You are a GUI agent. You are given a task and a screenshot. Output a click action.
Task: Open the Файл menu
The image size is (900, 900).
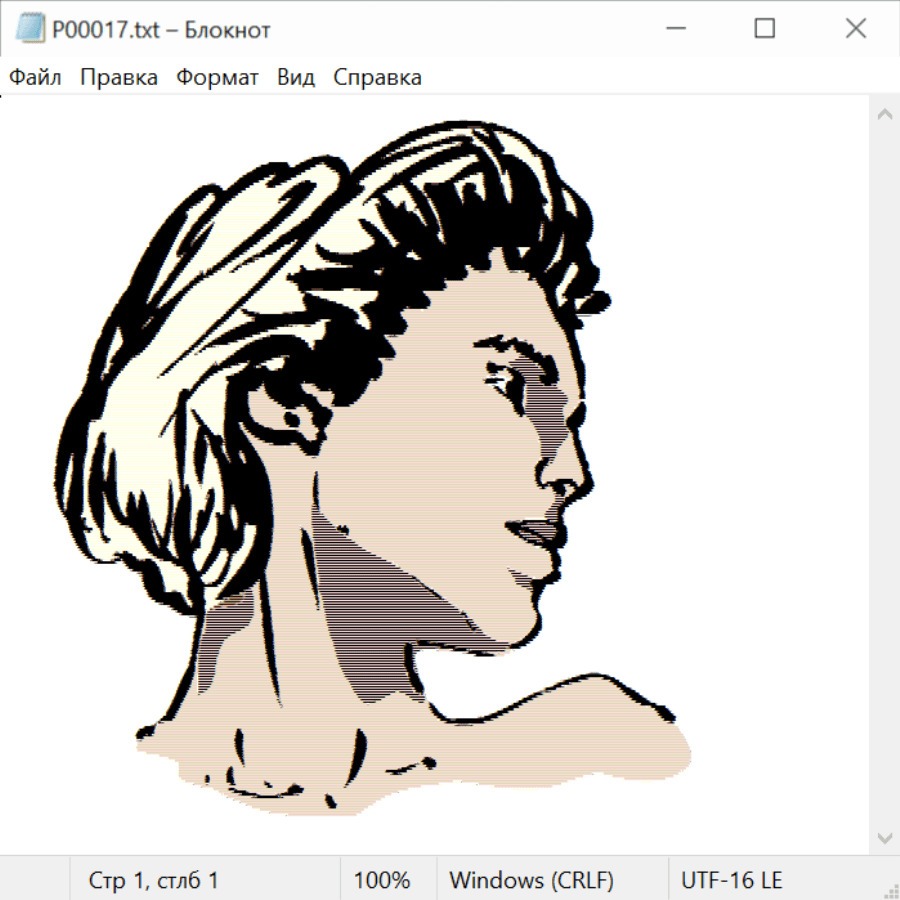[36, 77]
